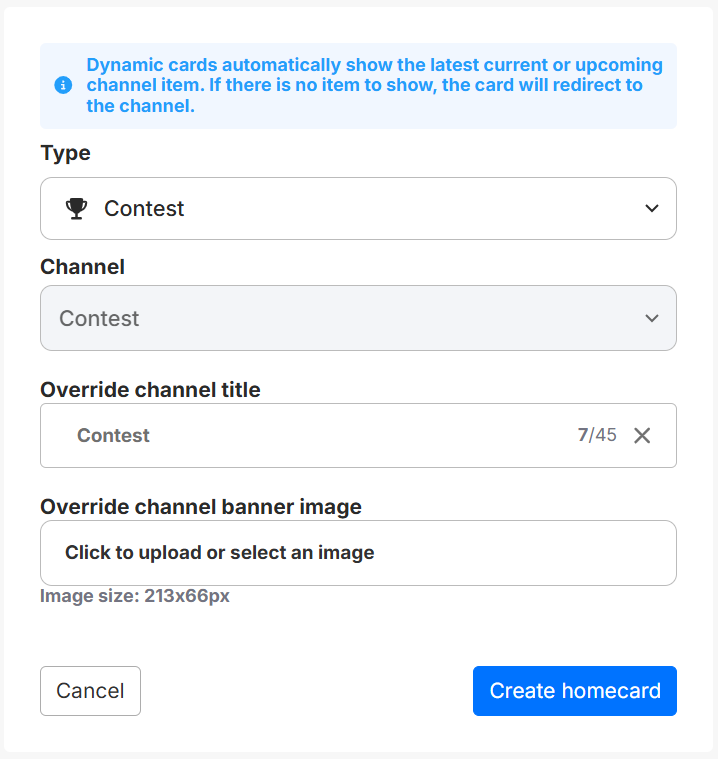Click the trophy icon in Type field
The height and width of the screenshot is (759, 718).
coord(76,208)
